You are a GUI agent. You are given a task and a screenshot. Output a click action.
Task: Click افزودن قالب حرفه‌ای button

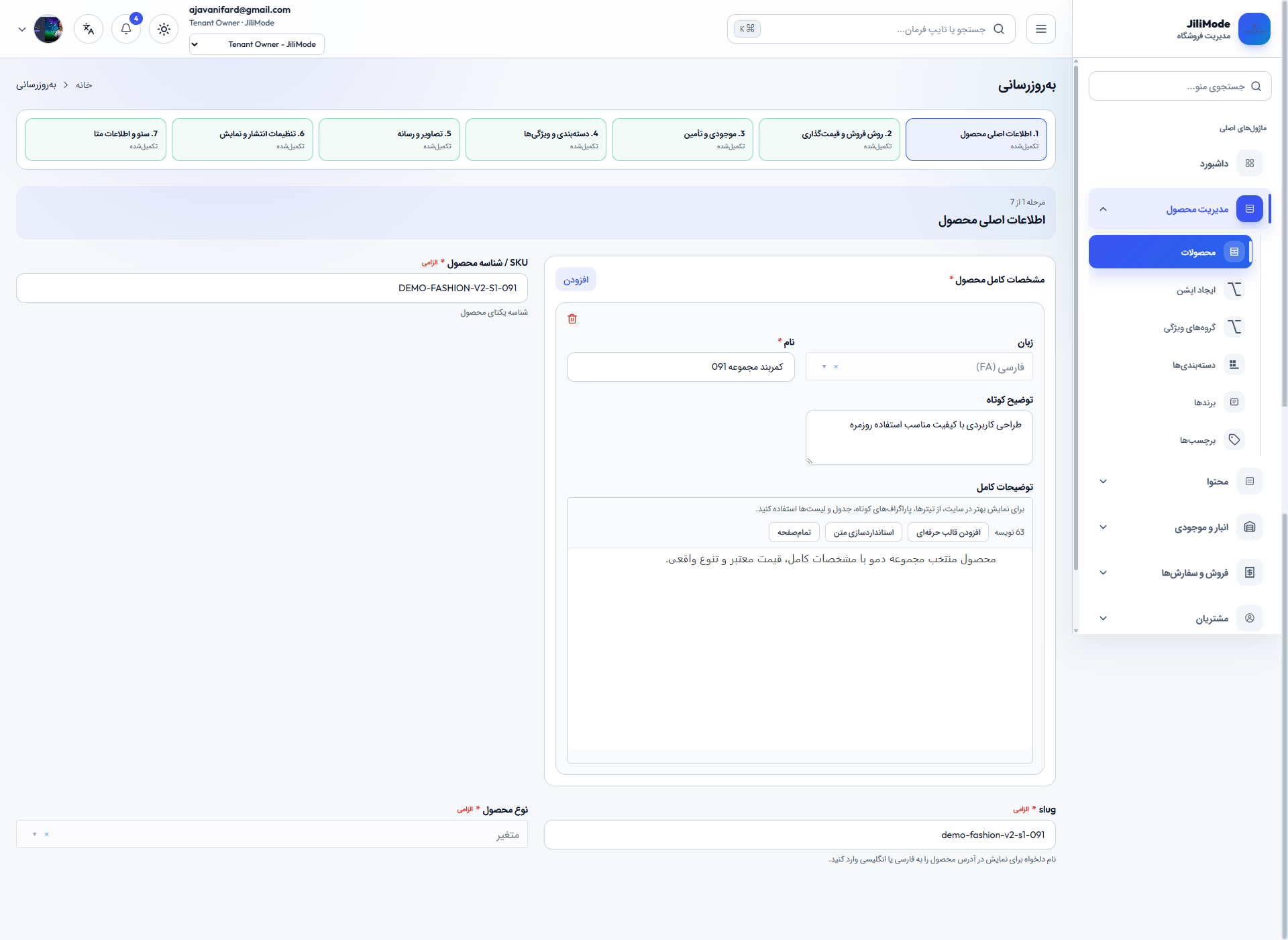click(948, 532)
